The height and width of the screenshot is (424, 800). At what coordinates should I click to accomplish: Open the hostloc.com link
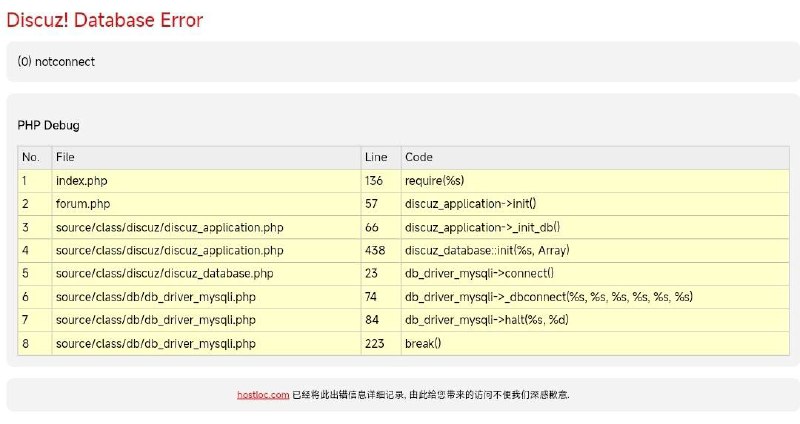[x=263, y=394]
